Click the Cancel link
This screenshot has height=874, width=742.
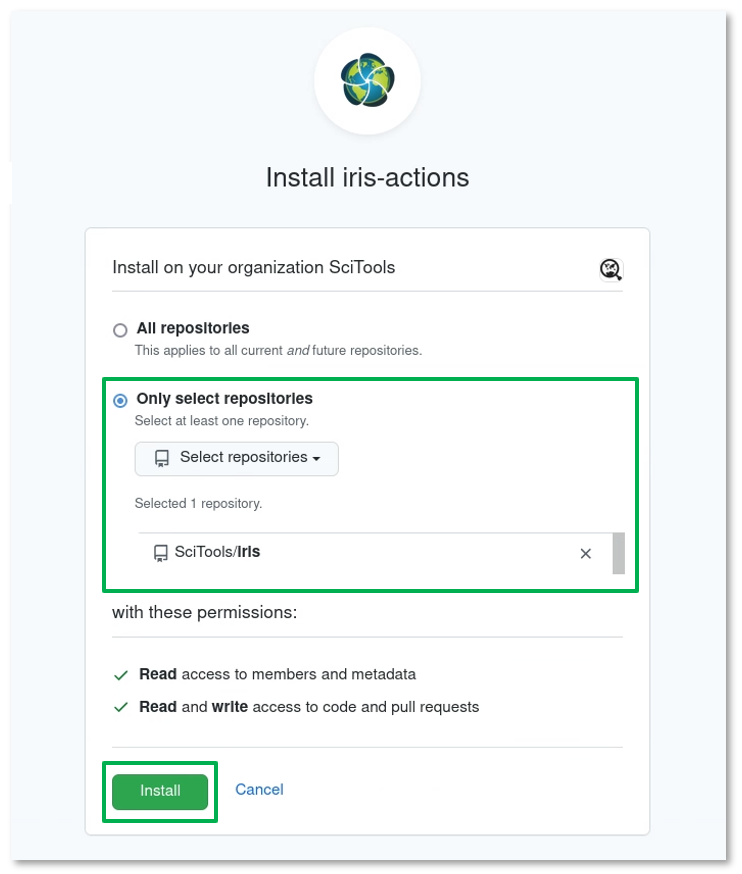pos(259,790)
